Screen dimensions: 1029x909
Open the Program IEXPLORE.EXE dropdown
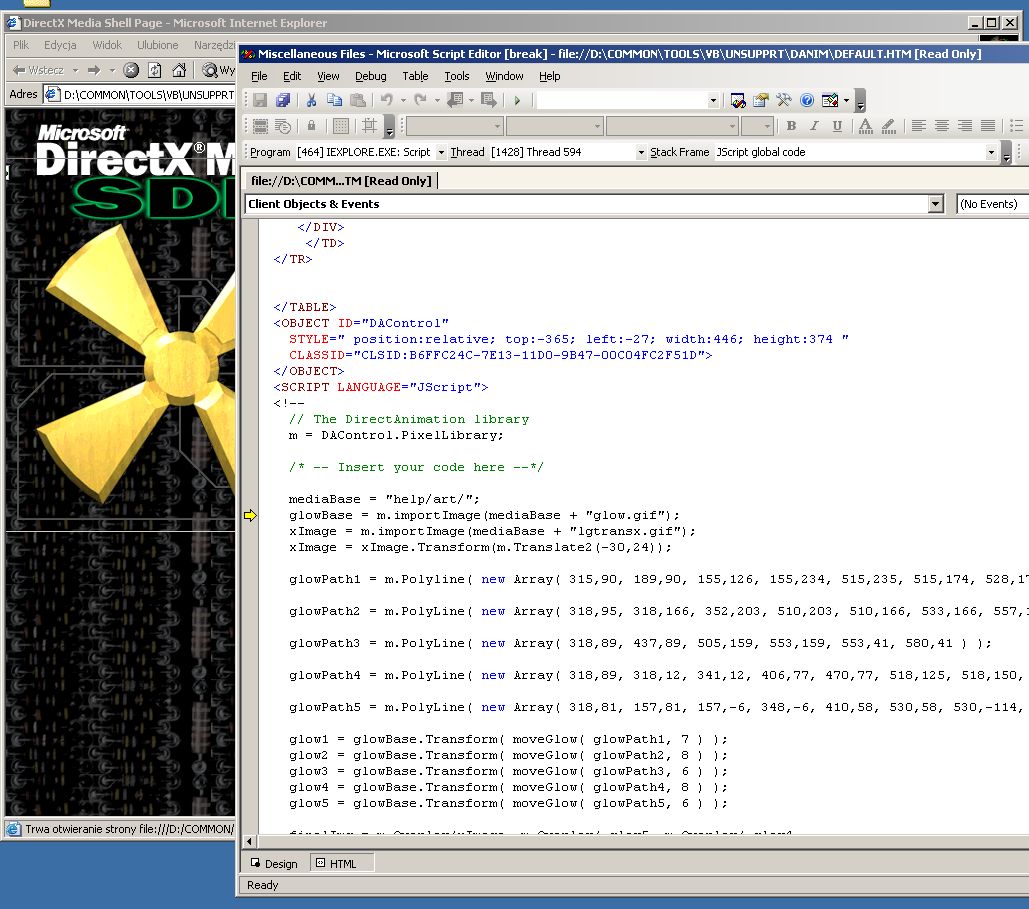tap(441, 153)
